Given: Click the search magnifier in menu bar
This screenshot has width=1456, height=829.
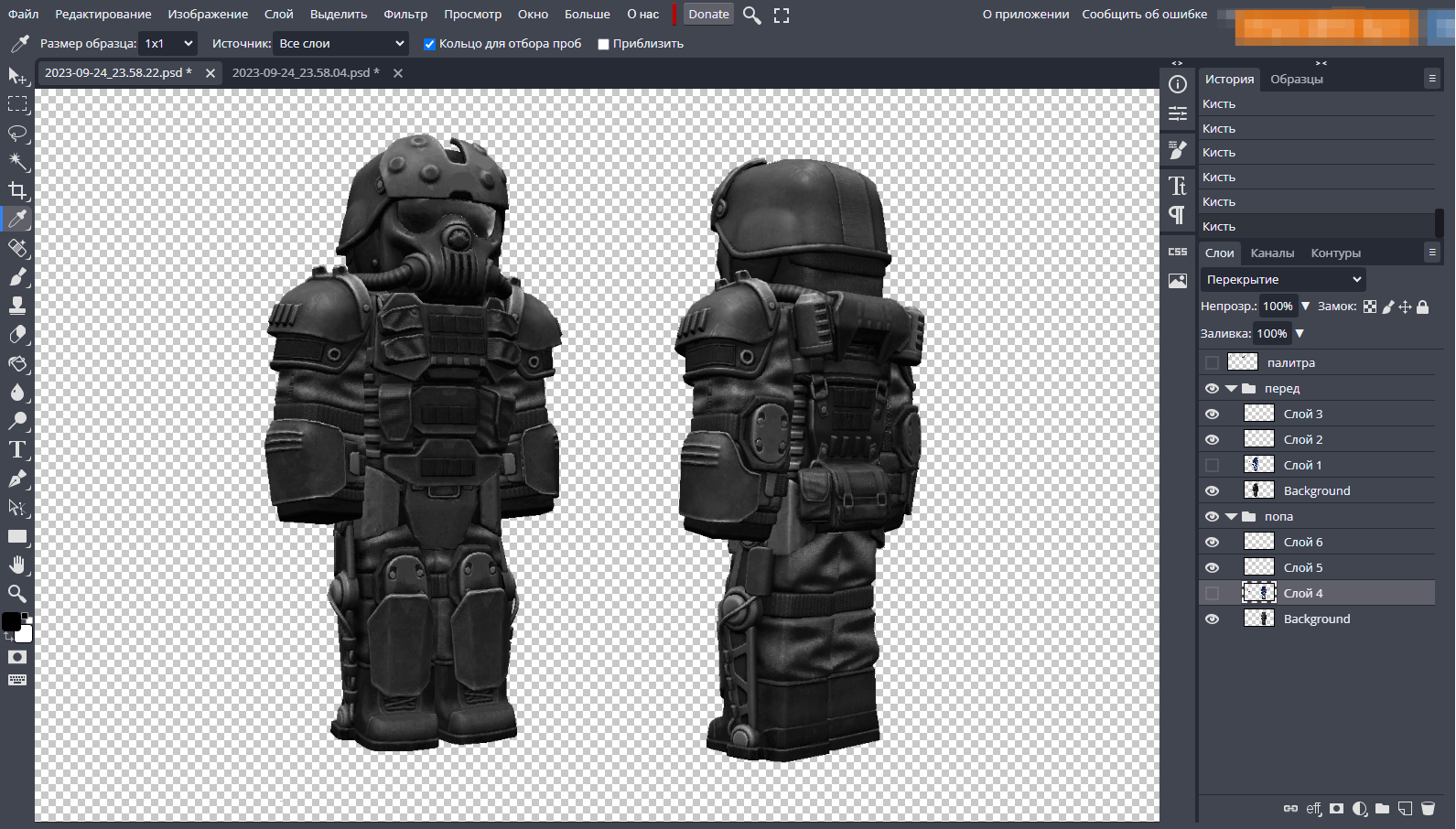Looking at the screenshot, I should 752,15.
